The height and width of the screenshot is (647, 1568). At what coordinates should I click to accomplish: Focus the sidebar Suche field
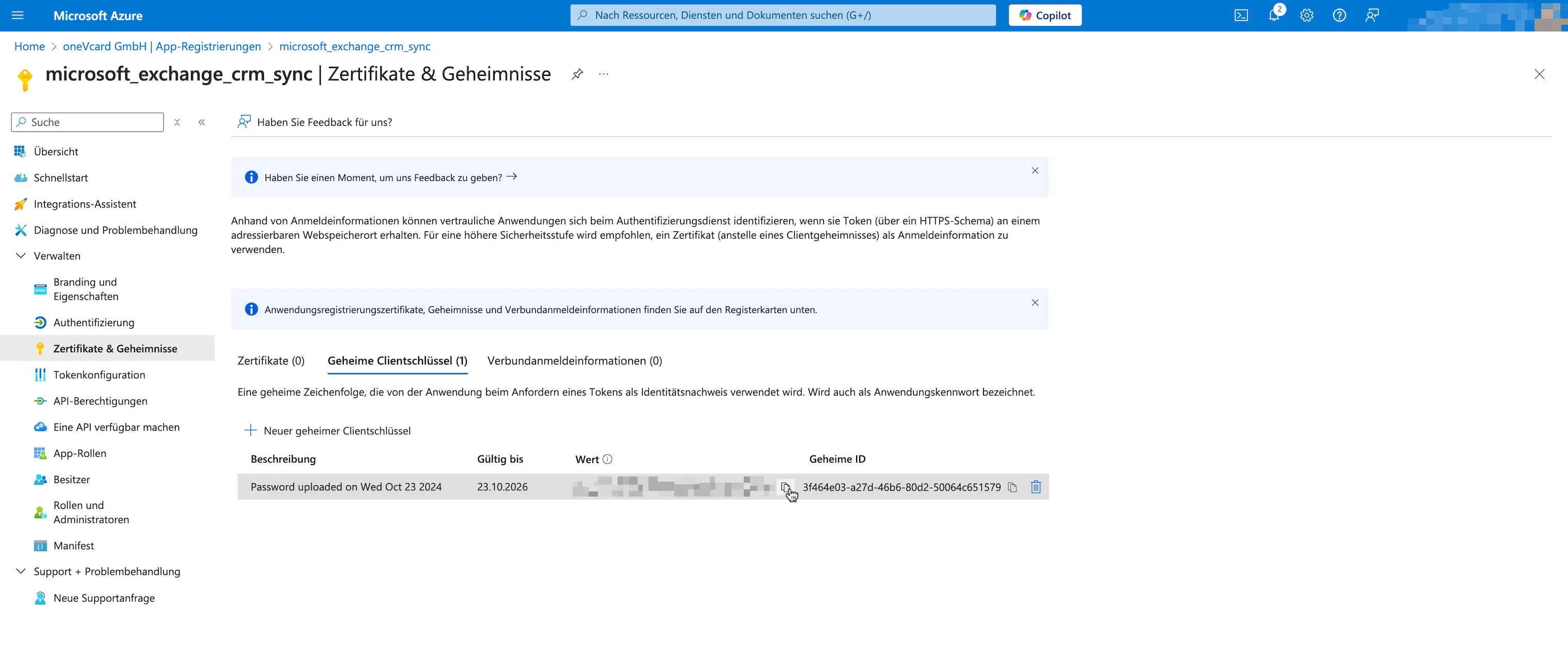(x=88, y=122)
